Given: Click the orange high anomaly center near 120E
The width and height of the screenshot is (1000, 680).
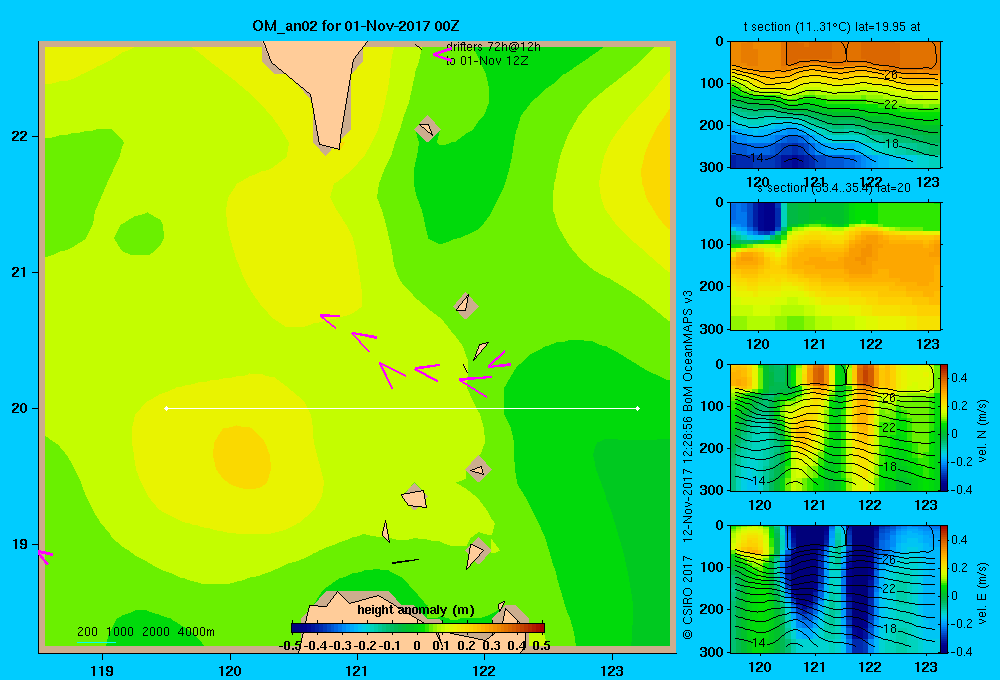Looking at the screenshot, I should pos(241,457).
